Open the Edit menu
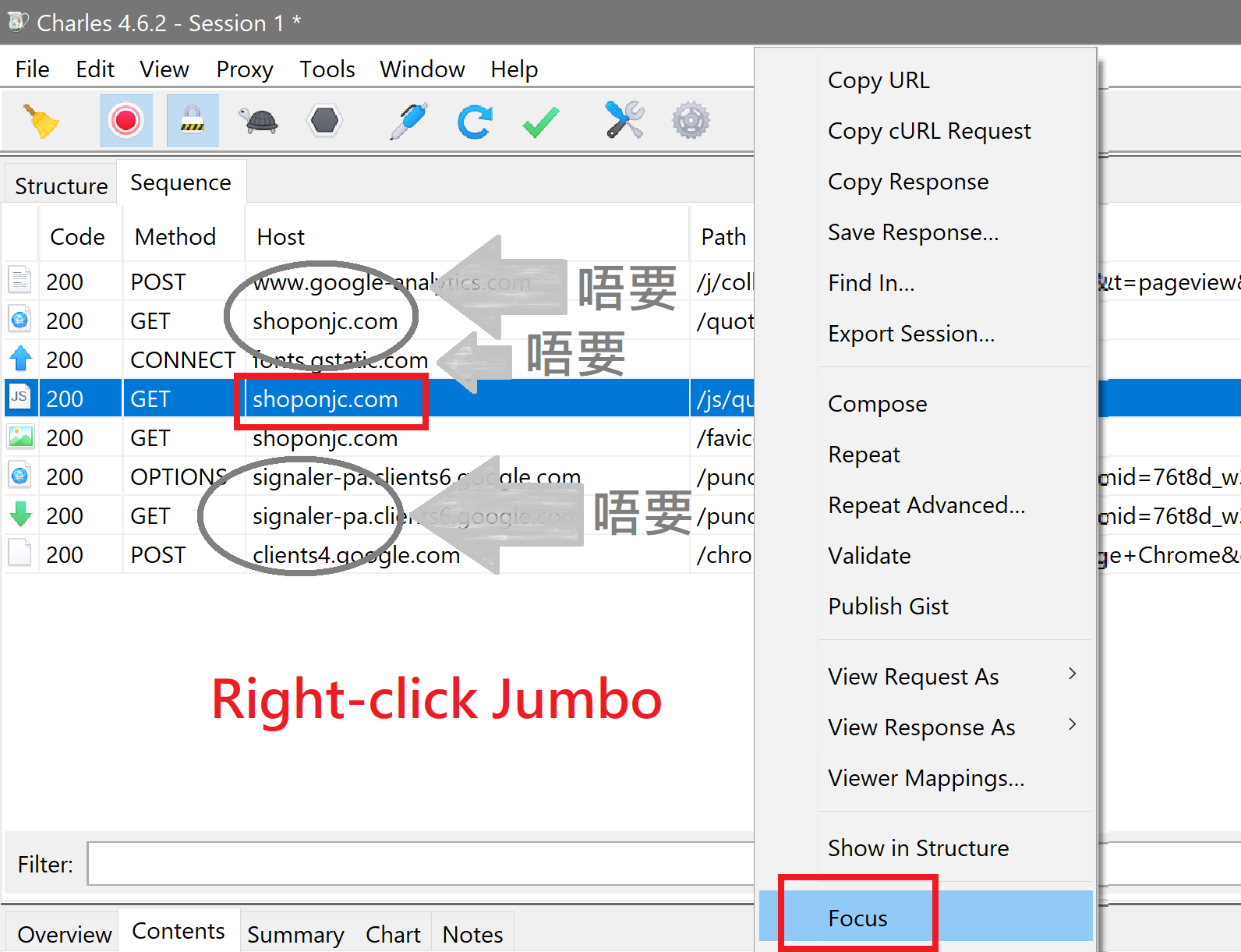1241x952 pixels. [x=95, y=69]
